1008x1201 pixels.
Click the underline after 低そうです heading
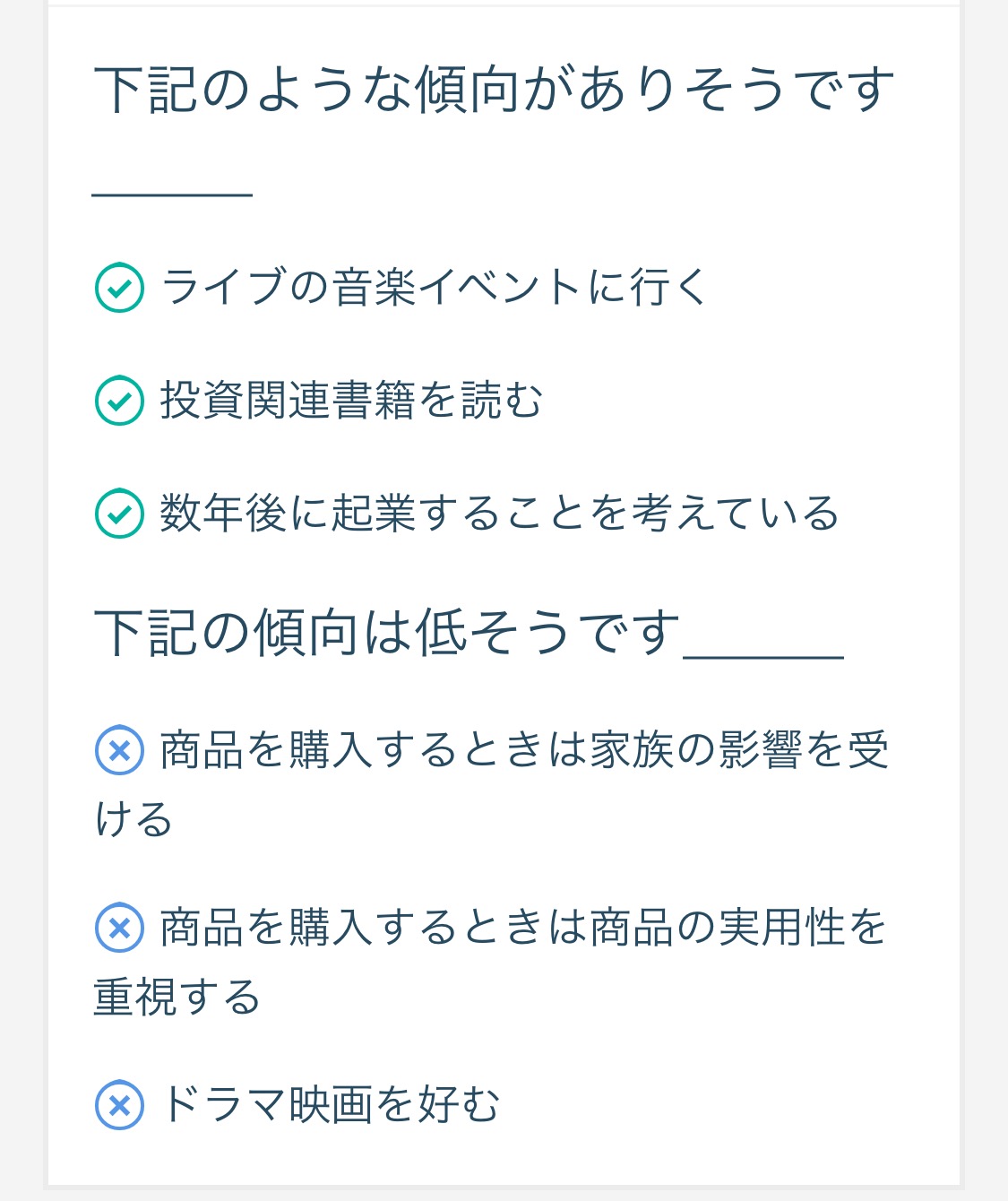(763, 657)
